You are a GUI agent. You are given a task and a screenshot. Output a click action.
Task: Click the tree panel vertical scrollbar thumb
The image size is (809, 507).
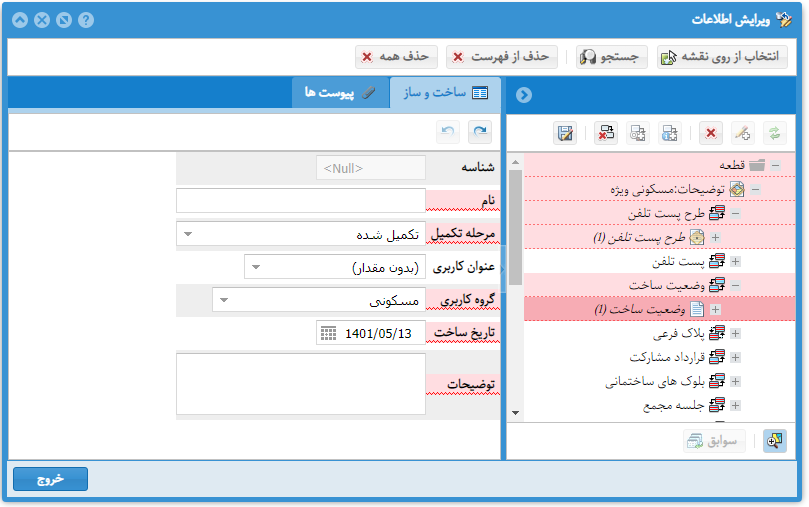[x=515, y=227]
